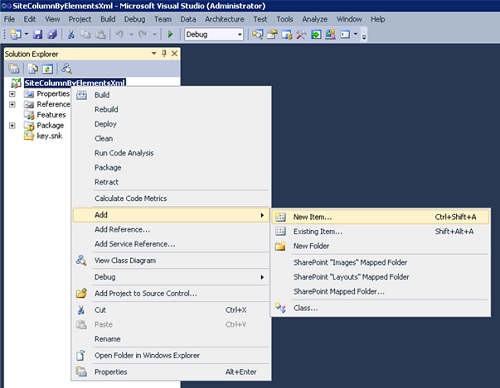Click the Start Page green arrow icon
Screen dimensions: 500x388
316,34
